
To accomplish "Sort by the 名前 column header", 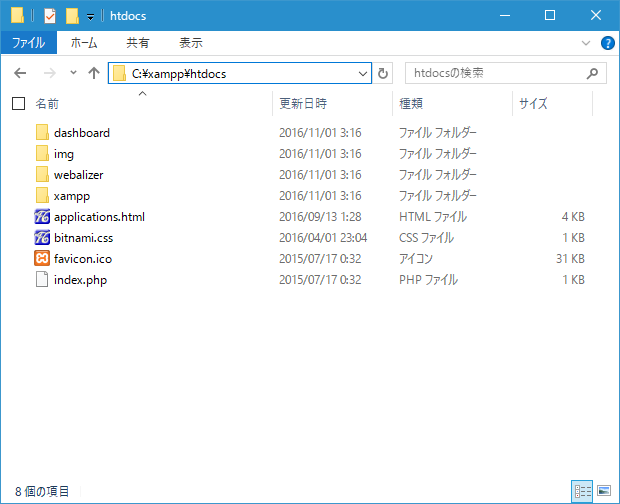I will coord(47,104).
